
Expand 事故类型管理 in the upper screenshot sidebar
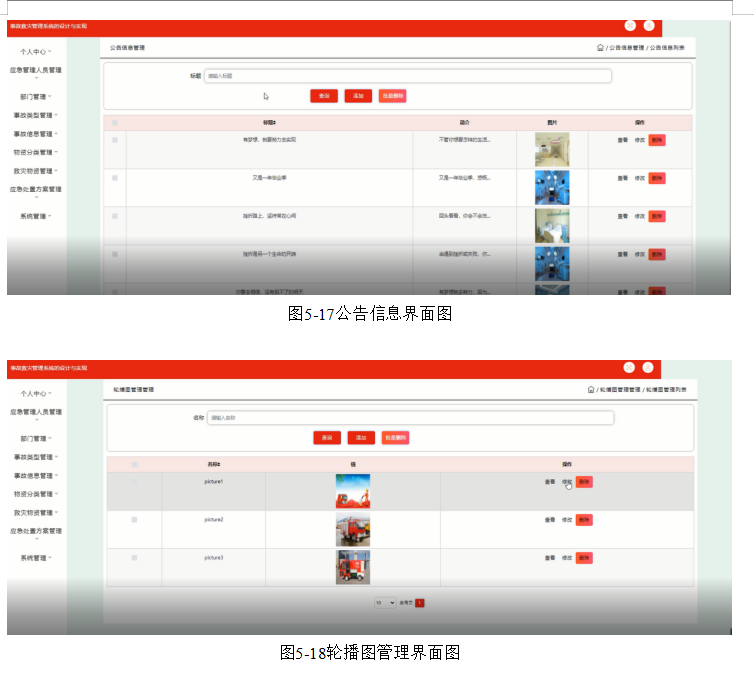click(x=36, y=115)
